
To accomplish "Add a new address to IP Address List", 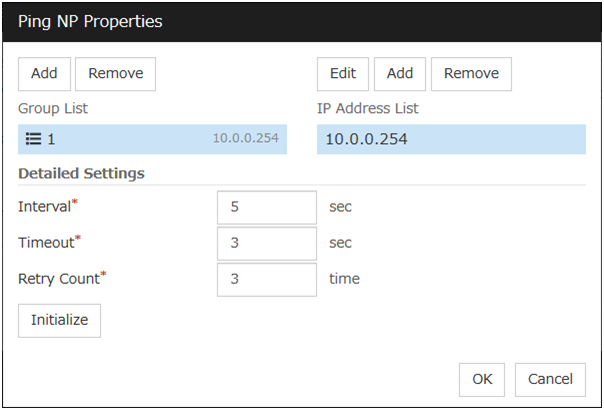I will point(400,73).
